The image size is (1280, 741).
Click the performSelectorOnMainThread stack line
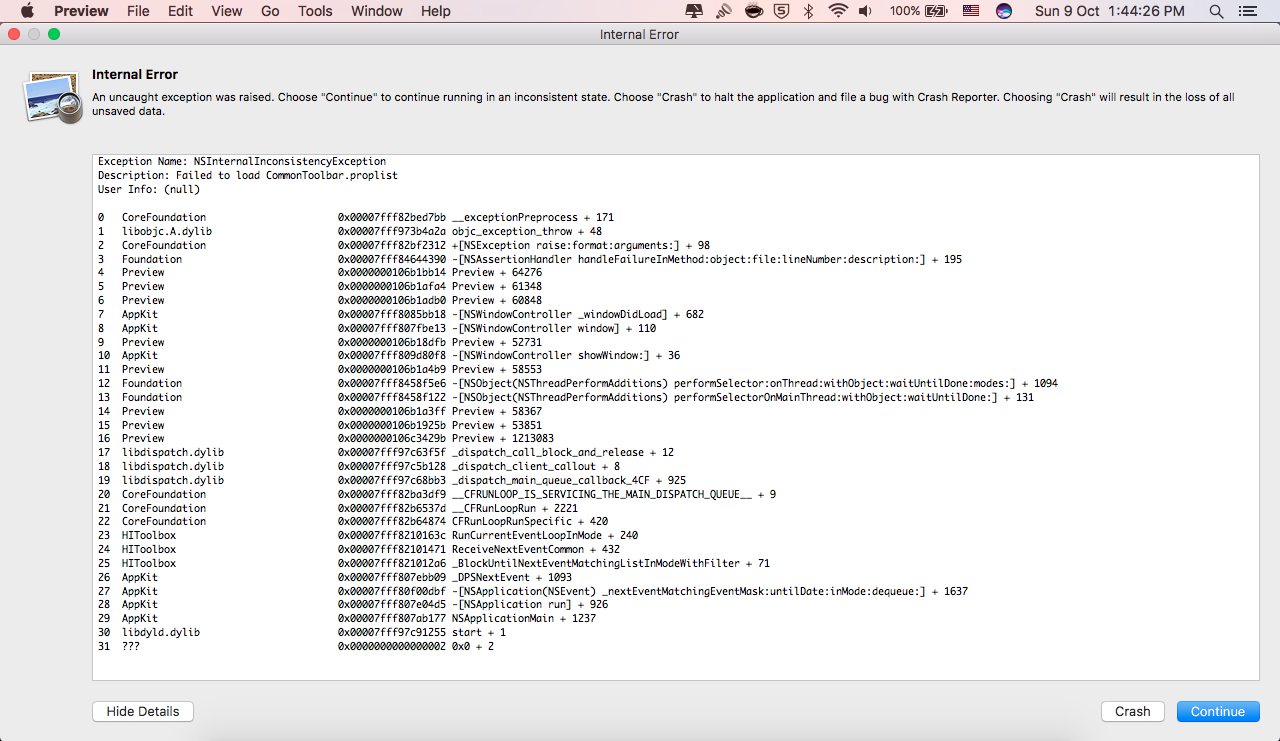pyautogui.click(x=566, y=397)
